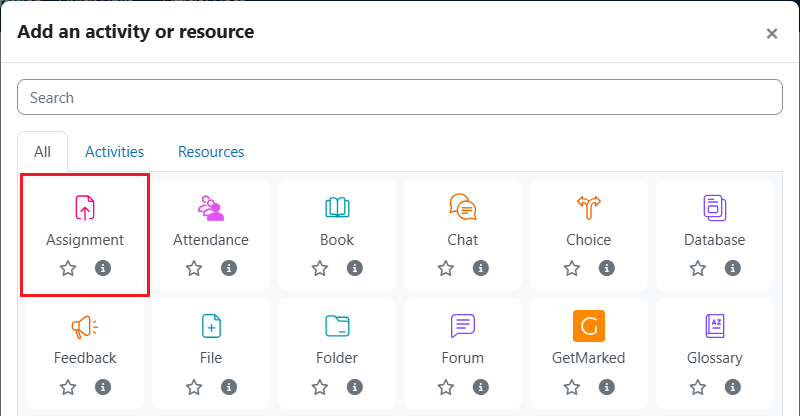Choose the Book resource icon
This screenshot has height=416, width=800.
coord(337,208)
